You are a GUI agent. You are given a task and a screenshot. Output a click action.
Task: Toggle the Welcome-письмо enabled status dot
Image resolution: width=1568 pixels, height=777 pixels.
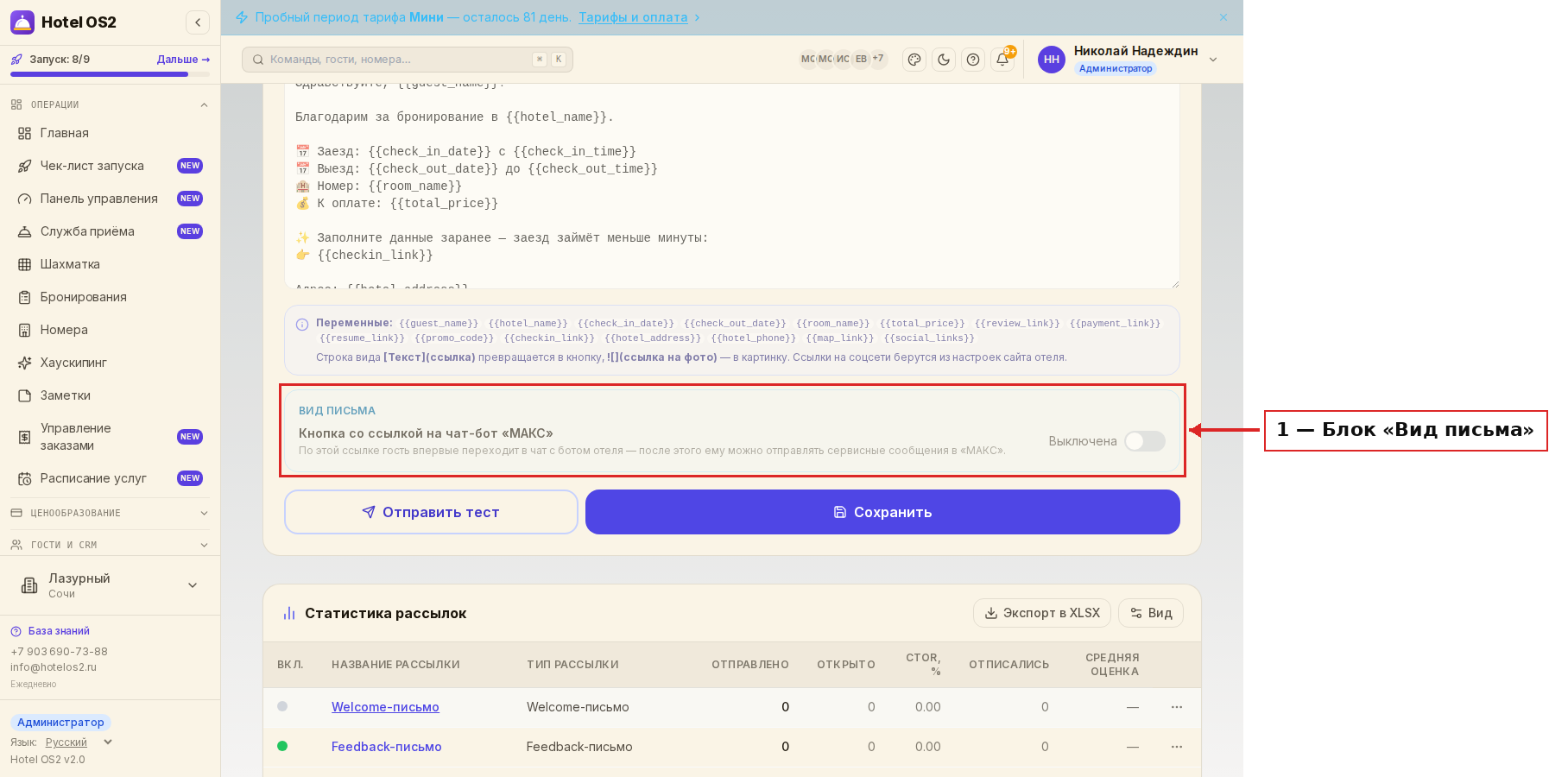point(282,706)
